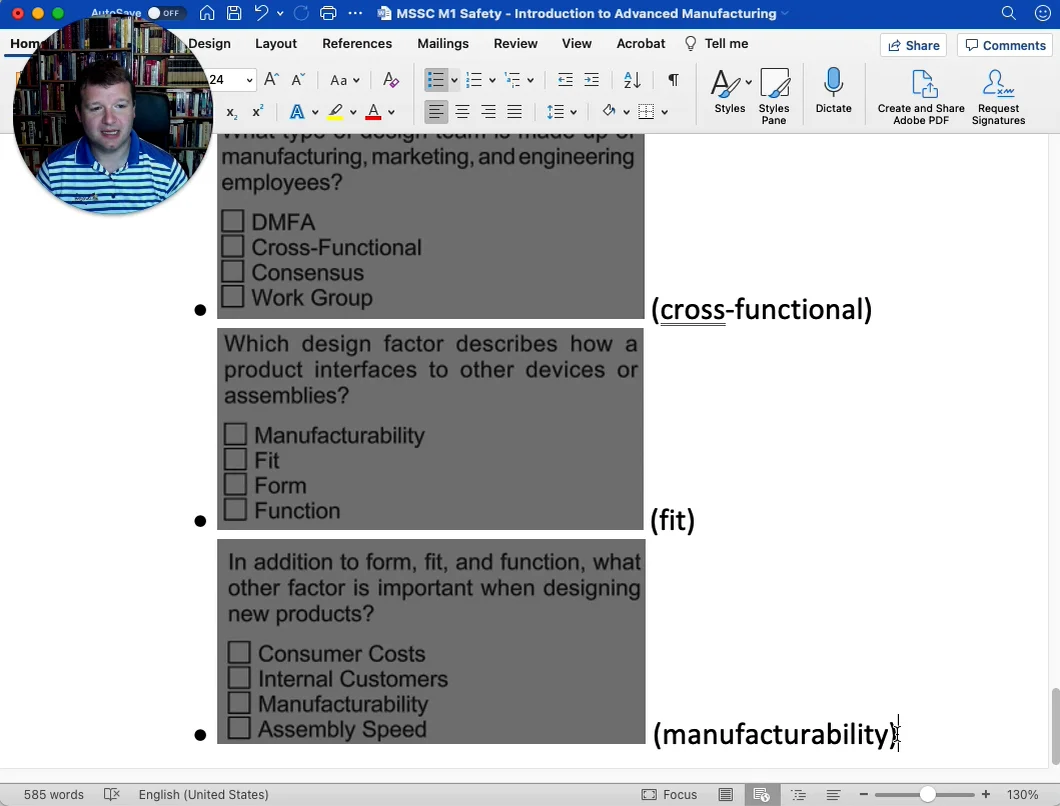Decrease paragraph indent

pyautogui.click(x=565, y=80)
